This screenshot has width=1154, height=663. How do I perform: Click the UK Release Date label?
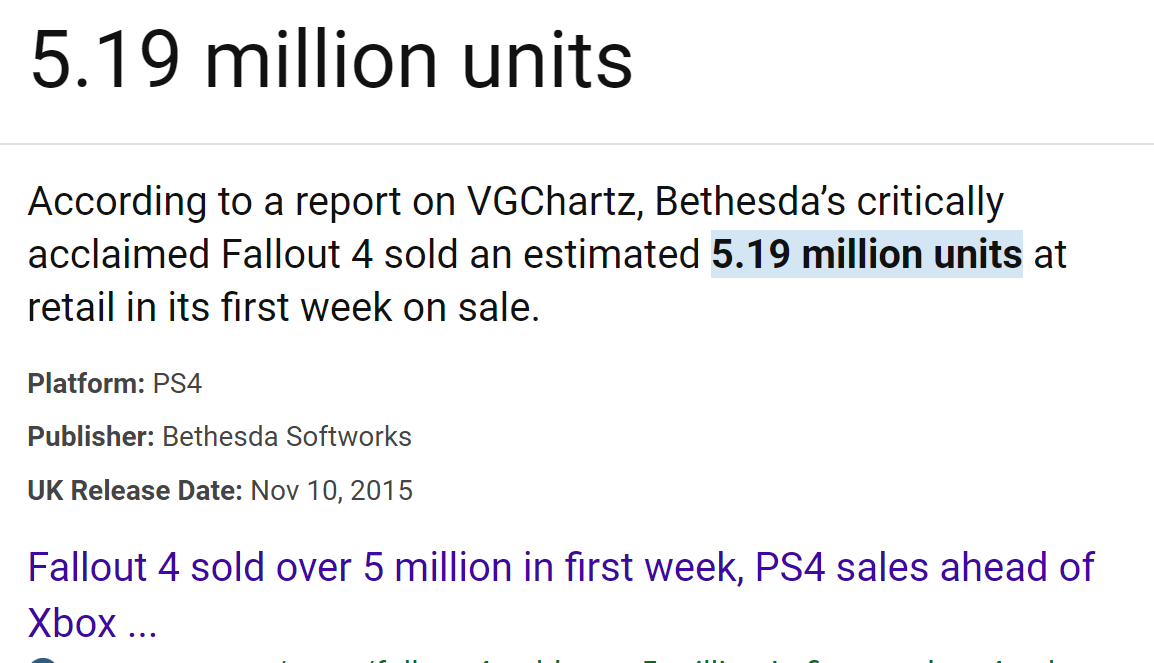coord(135,491)
